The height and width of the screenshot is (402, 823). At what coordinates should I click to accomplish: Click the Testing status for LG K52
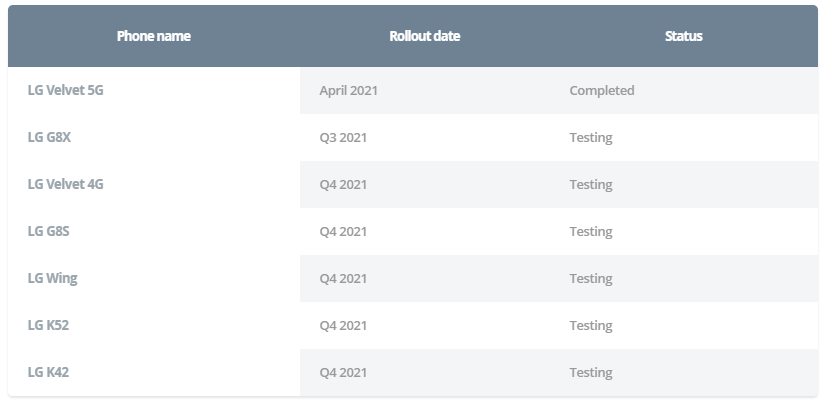tap(591, 326)
